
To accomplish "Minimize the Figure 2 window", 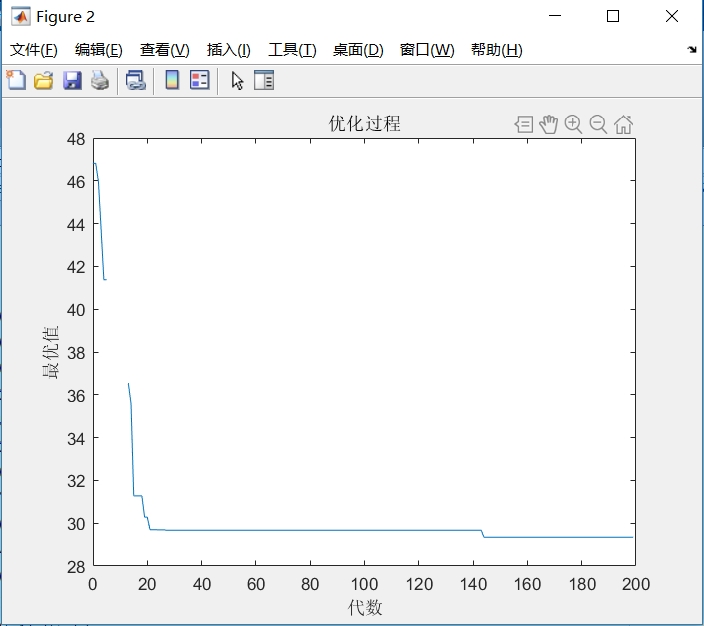I will 555,16.
